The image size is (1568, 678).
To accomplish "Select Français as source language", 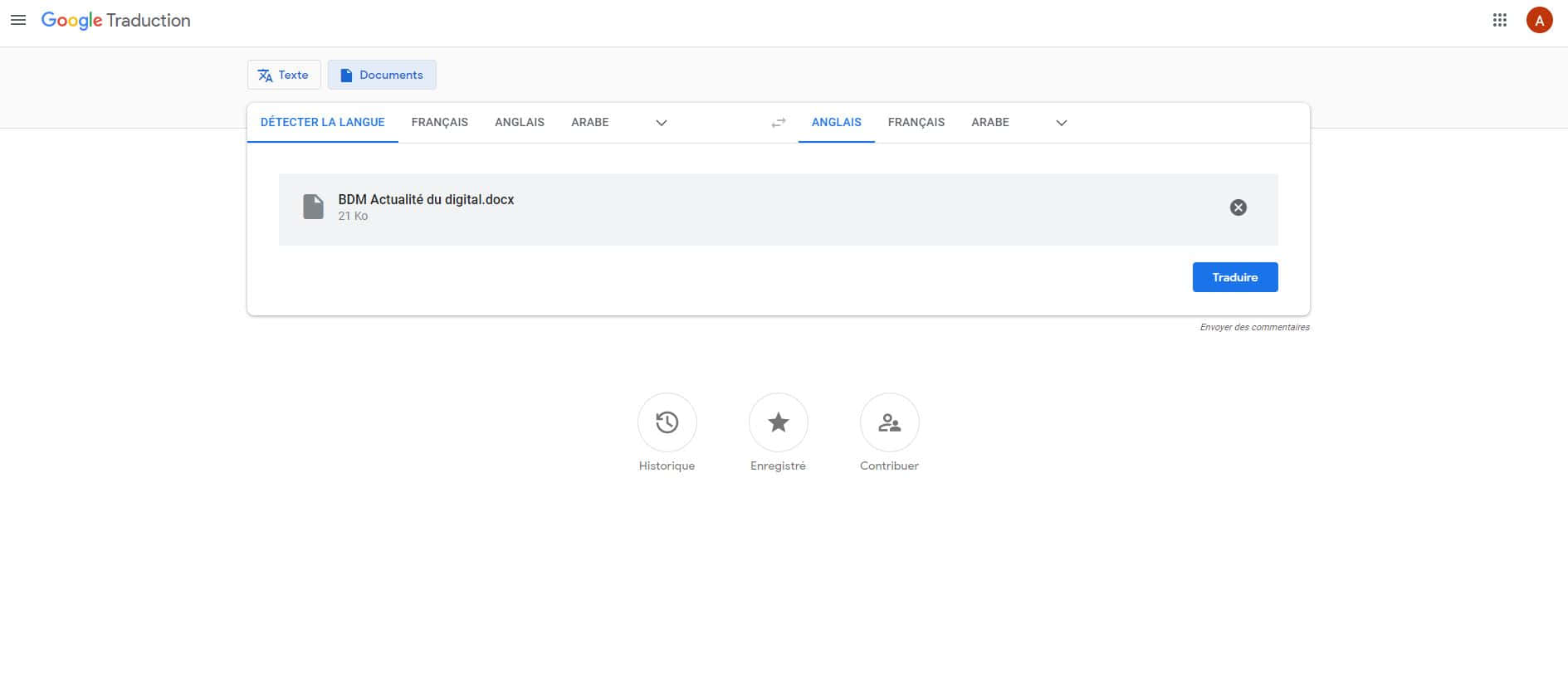I will coord(440,122).
